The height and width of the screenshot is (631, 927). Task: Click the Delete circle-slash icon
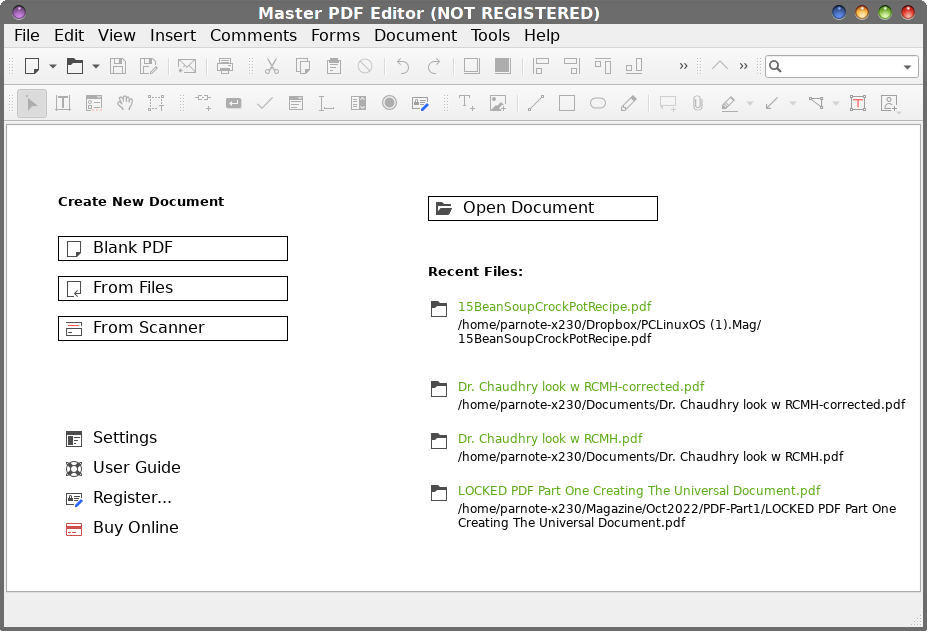point(365,66)
